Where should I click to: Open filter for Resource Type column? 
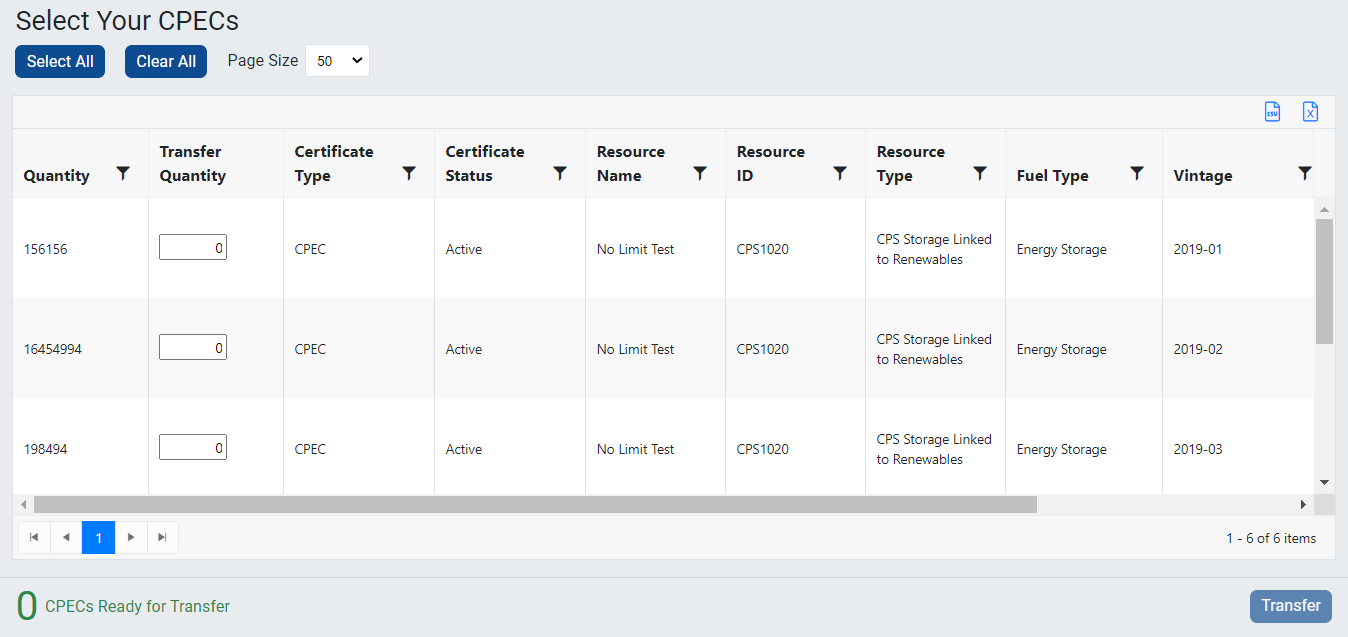point(980,174)
